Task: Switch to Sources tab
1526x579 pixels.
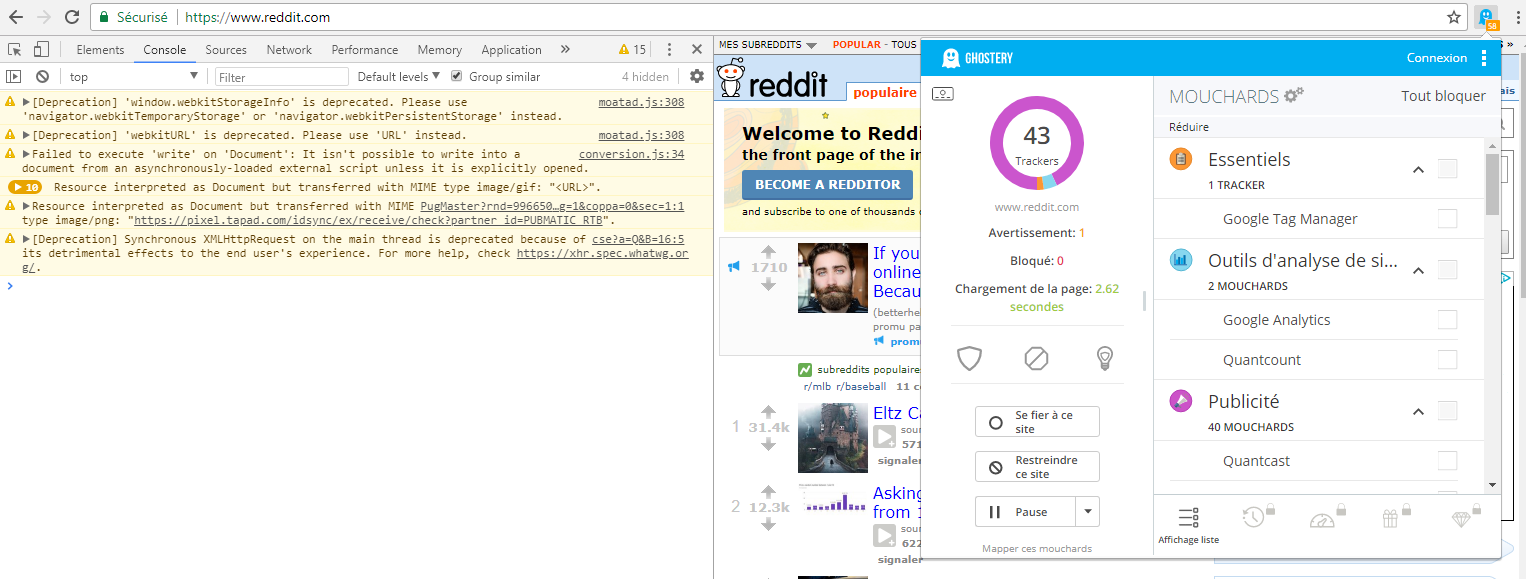Action: click(226, 49)
